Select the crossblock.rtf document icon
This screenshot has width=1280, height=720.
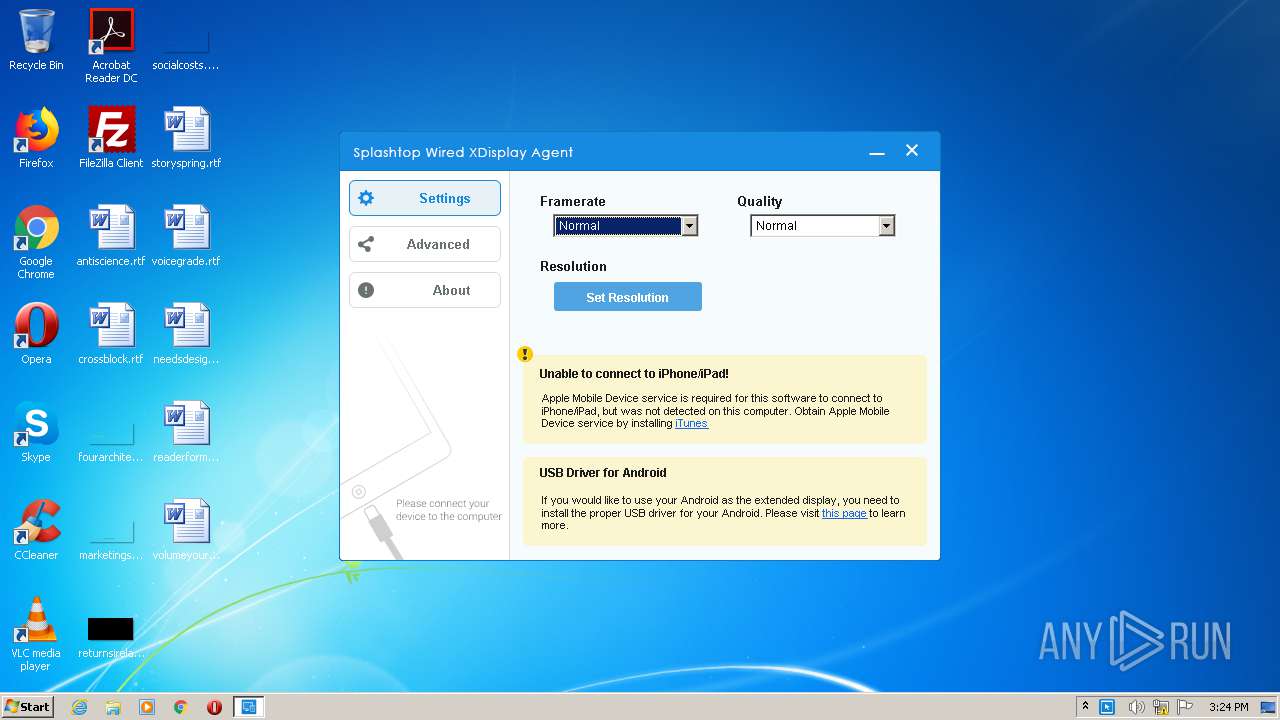click(111, 334)
